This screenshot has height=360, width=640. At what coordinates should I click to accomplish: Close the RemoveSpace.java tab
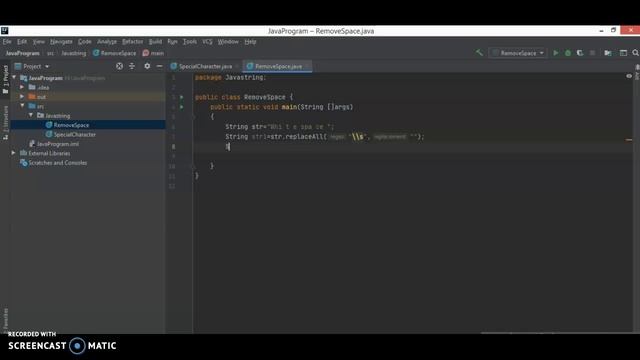tap(307, 66)
